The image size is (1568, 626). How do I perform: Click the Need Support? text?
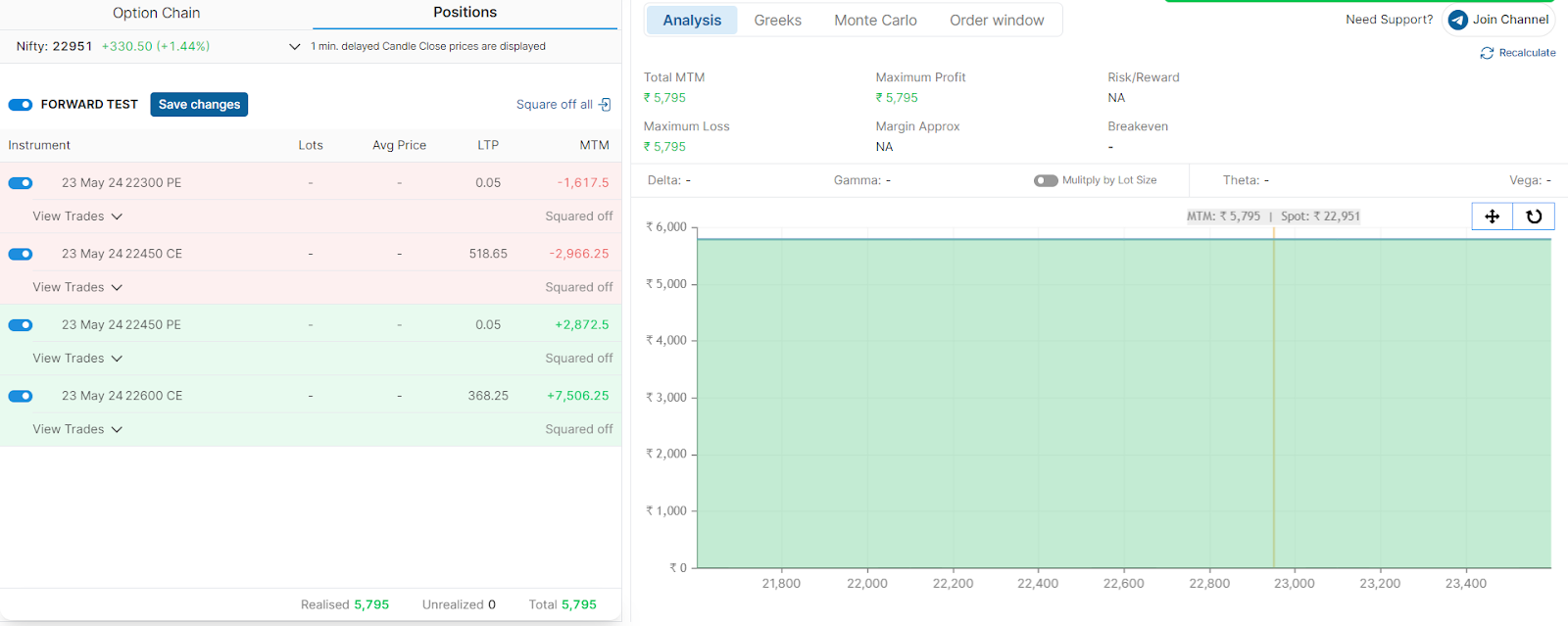[1389, 20]
